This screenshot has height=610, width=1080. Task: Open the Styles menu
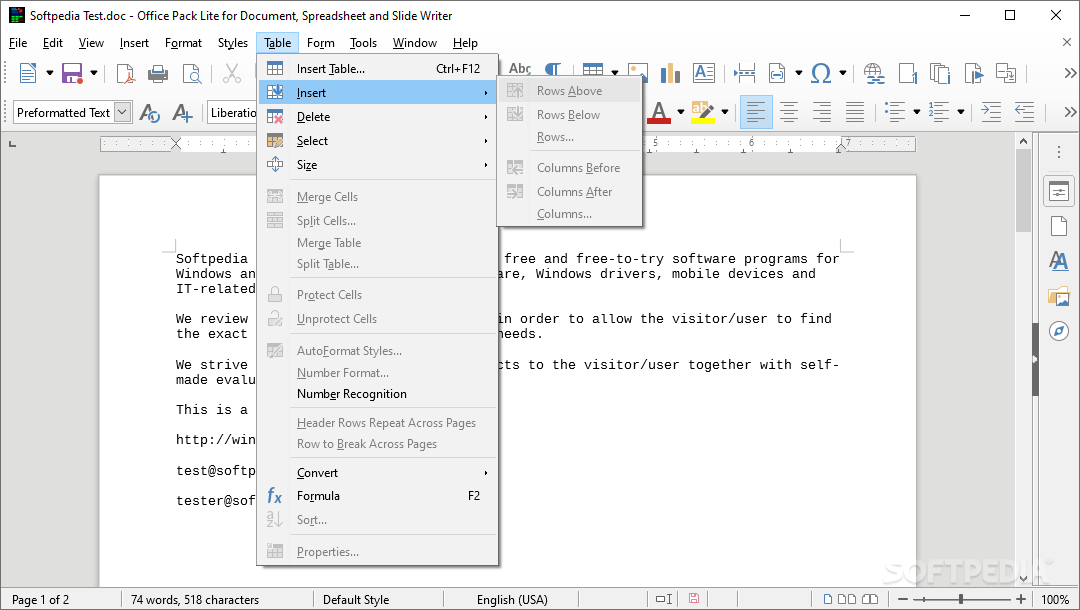pos(233,43)
